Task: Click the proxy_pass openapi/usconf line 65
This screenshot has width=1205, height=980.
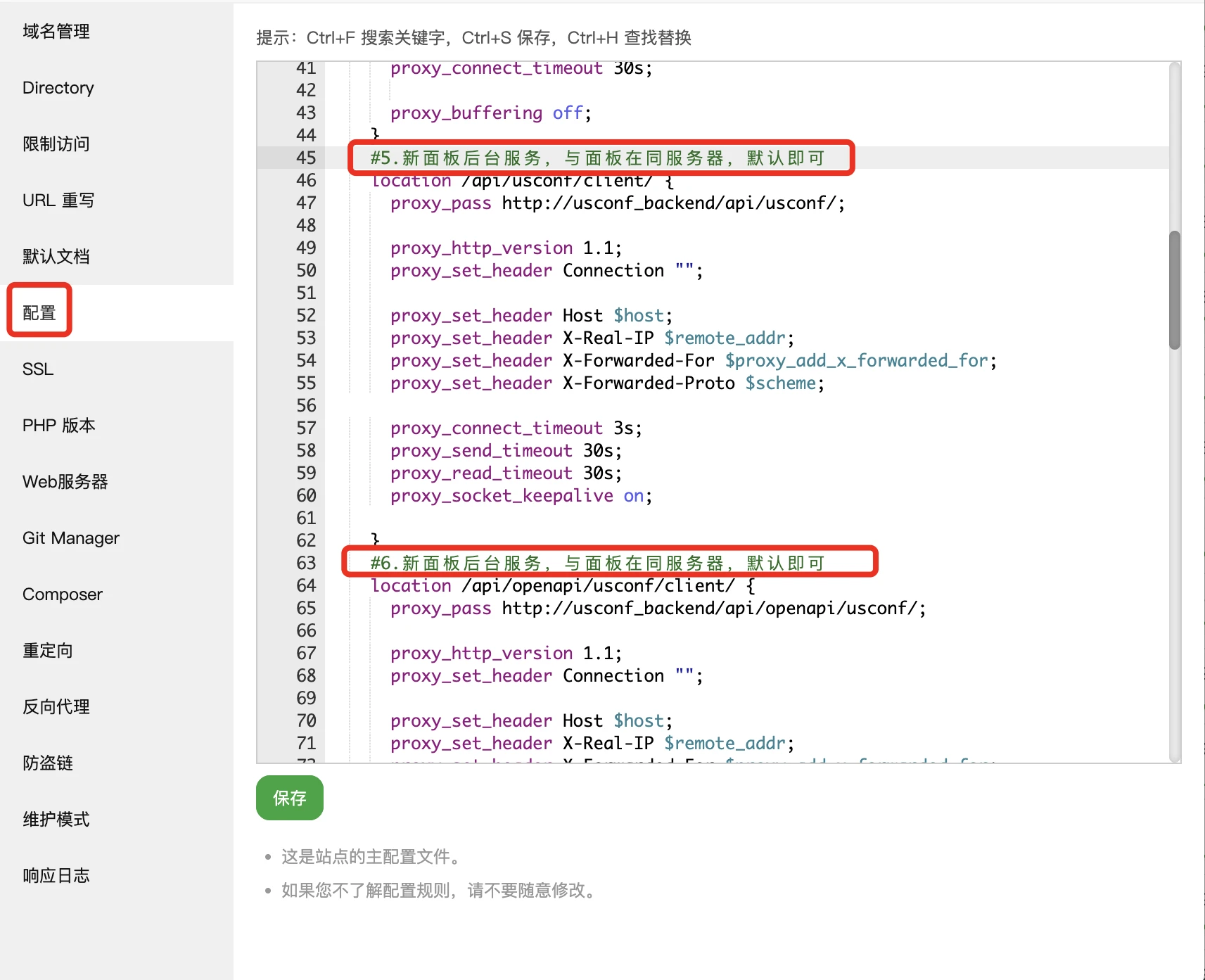Action: [658, 608]
